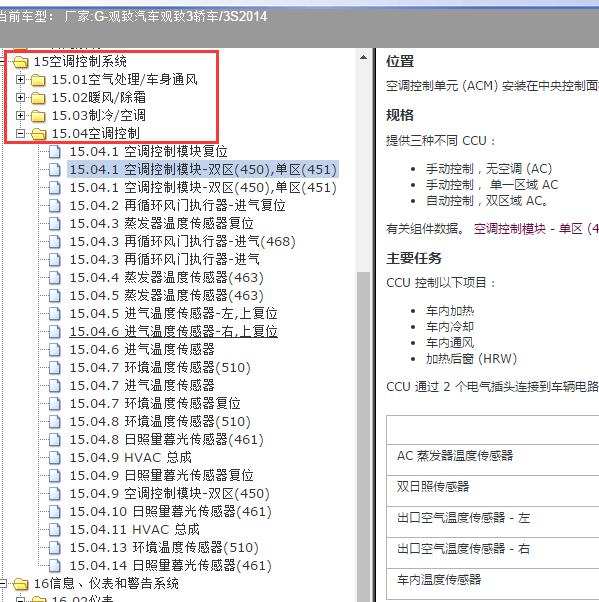Open the underlined 15.04.6 进气温度传感器-右,上复位 item
The image size is (599, 602).
click(x=173, y=331)
